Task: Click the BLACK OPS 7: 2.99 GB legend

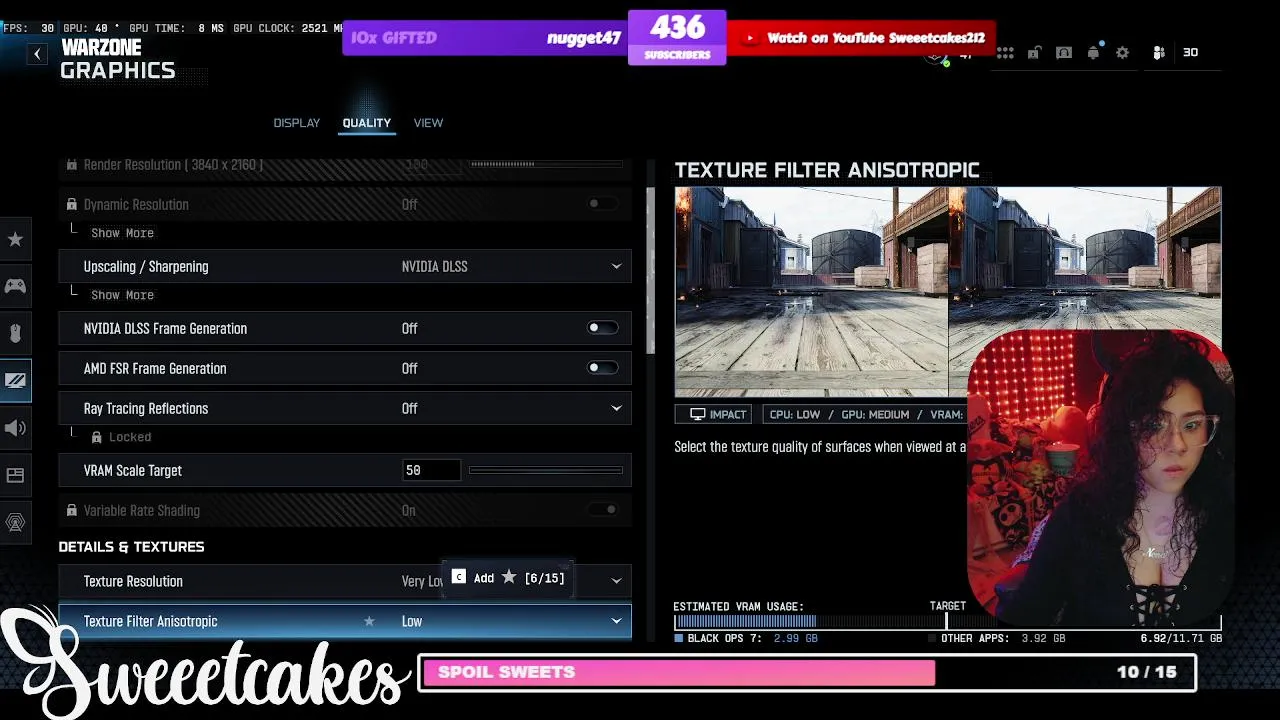Action: (746, 638)
